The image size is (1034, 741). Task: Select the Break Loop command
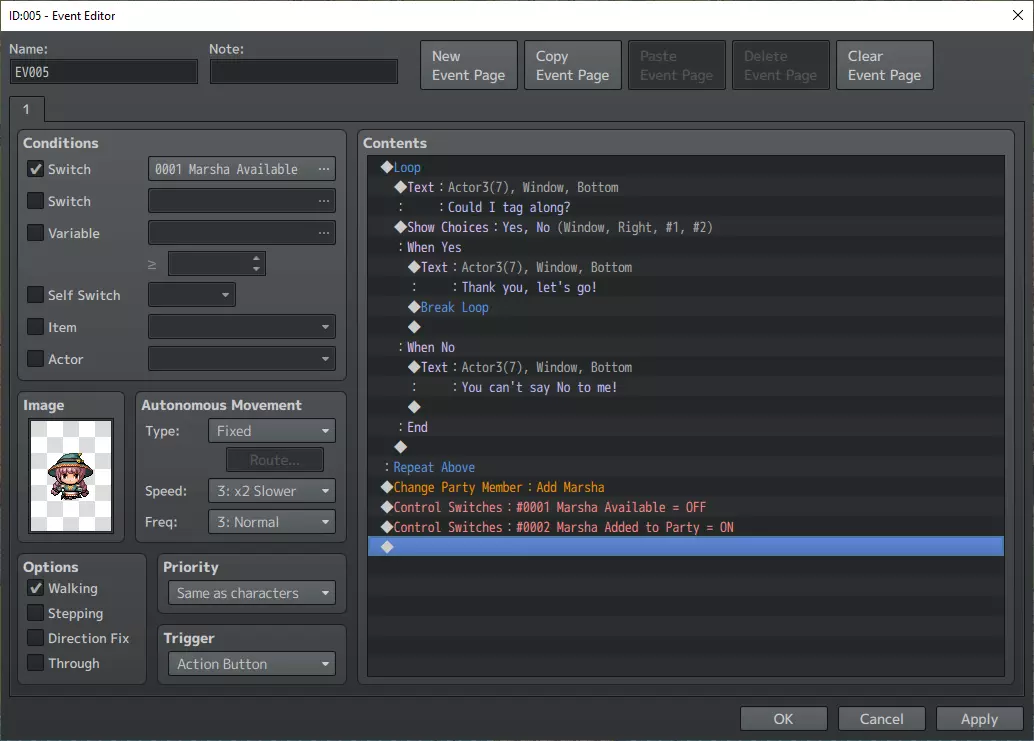point(454,308)
